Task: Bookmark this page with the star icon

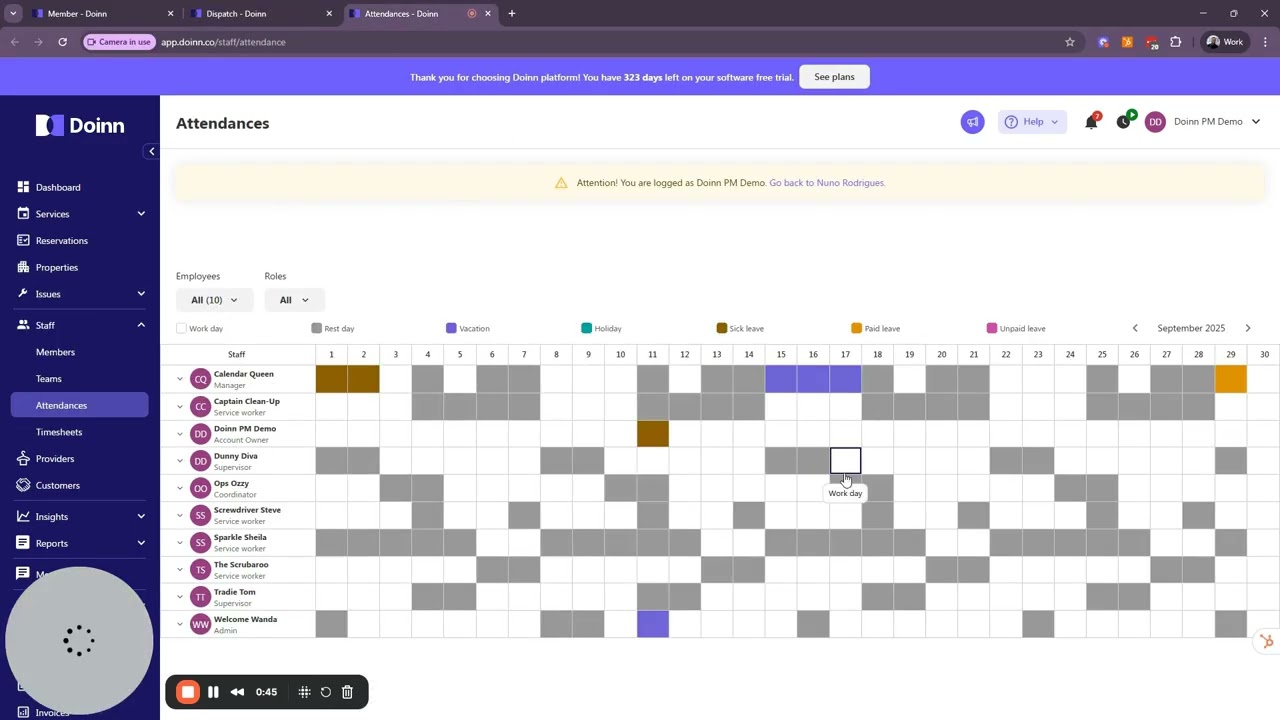Action: [x=1070, y=42]
